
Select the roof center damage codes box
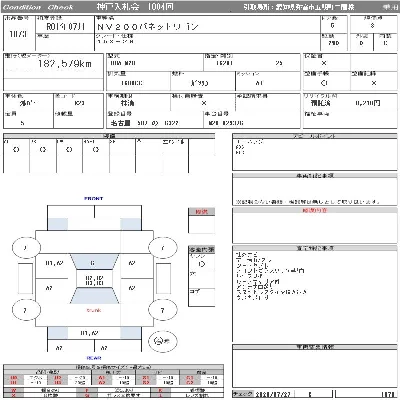(94, 280)
